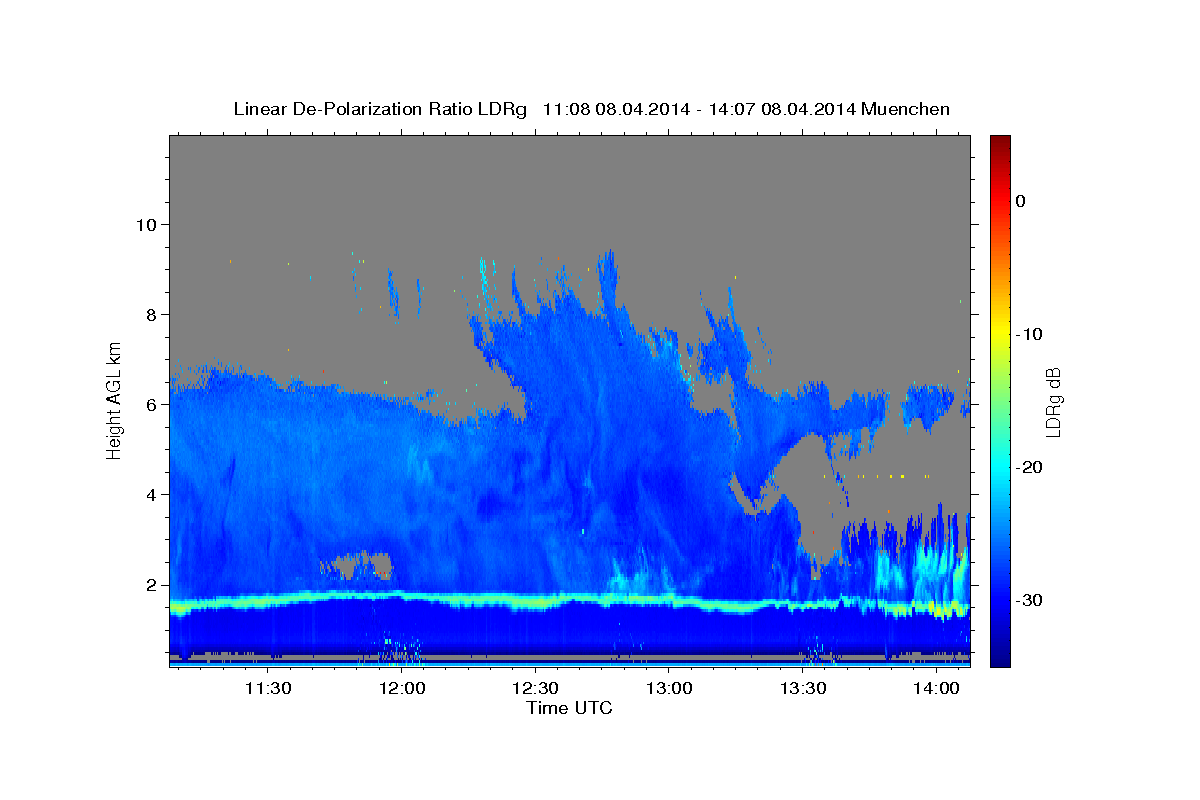Click the colorbar label '-30'
Viewport: 1200px width, 800px height.
1029,600
